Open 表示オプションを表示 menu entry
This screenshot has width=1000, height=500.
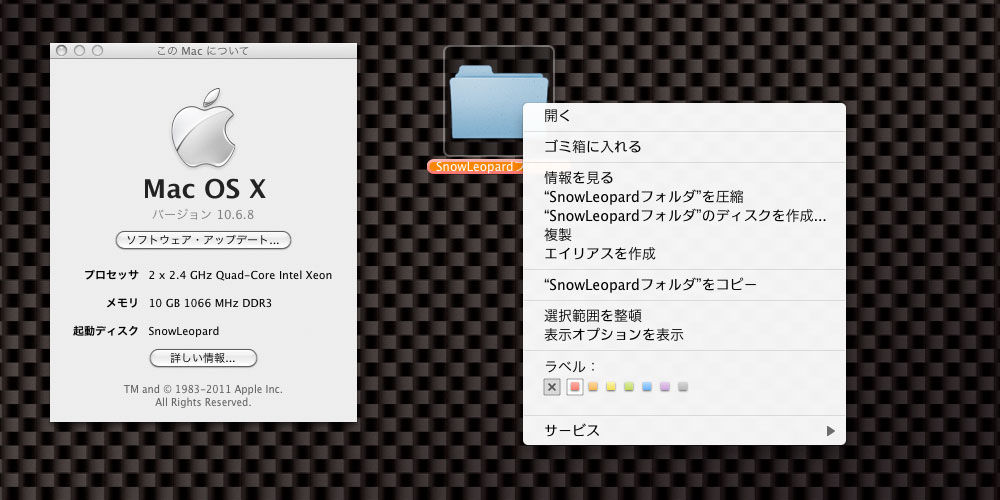click(x=684, y=334)
